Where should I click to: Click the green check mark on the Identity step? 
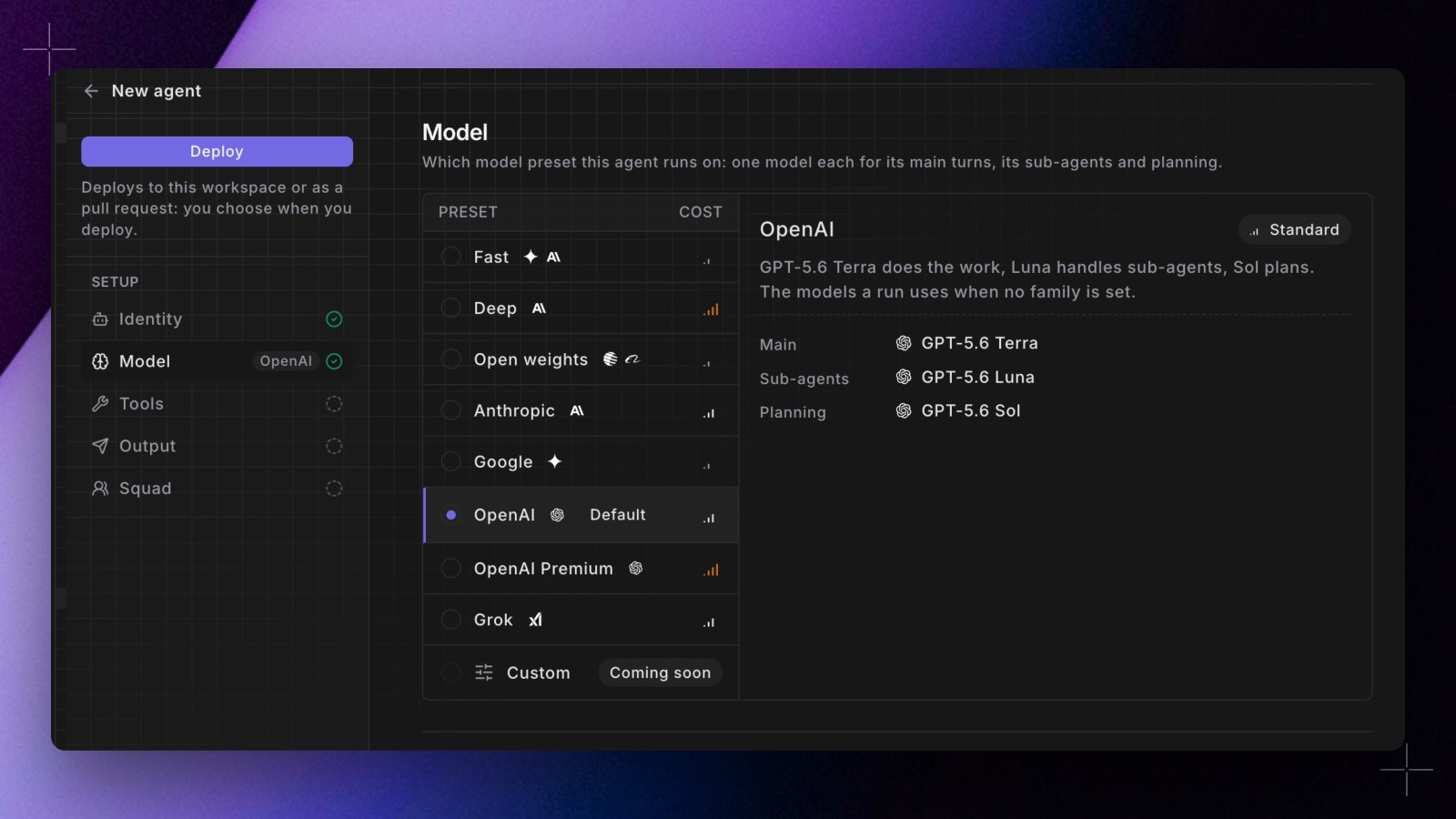click(x=334, y=319)
